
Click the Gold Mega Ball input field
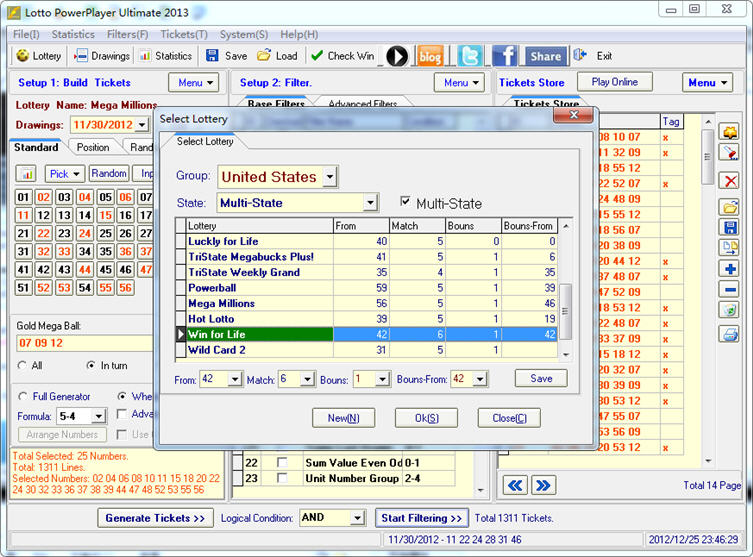84,343
